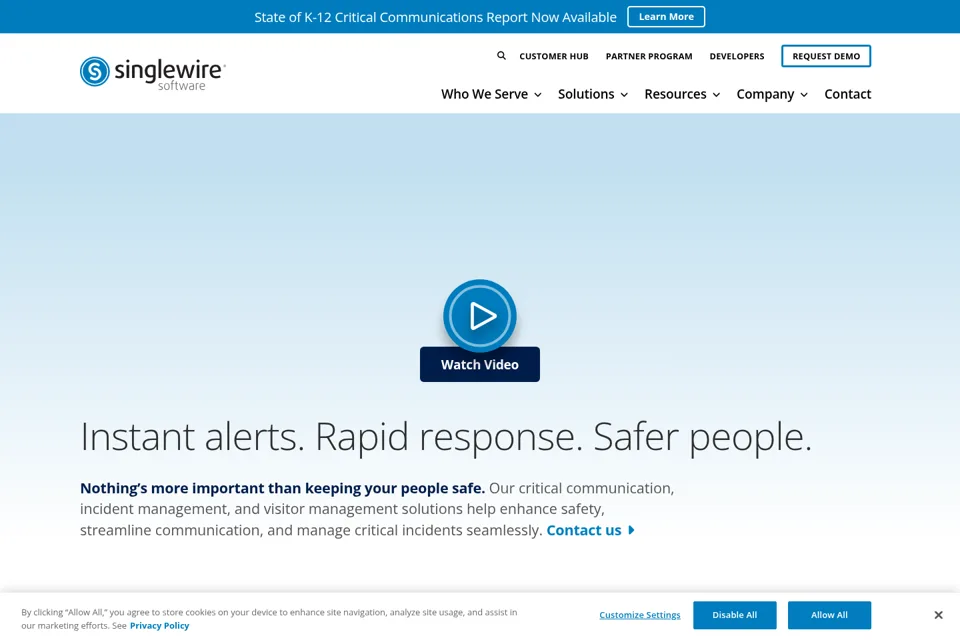Visit the Developers page

point(737,56)
